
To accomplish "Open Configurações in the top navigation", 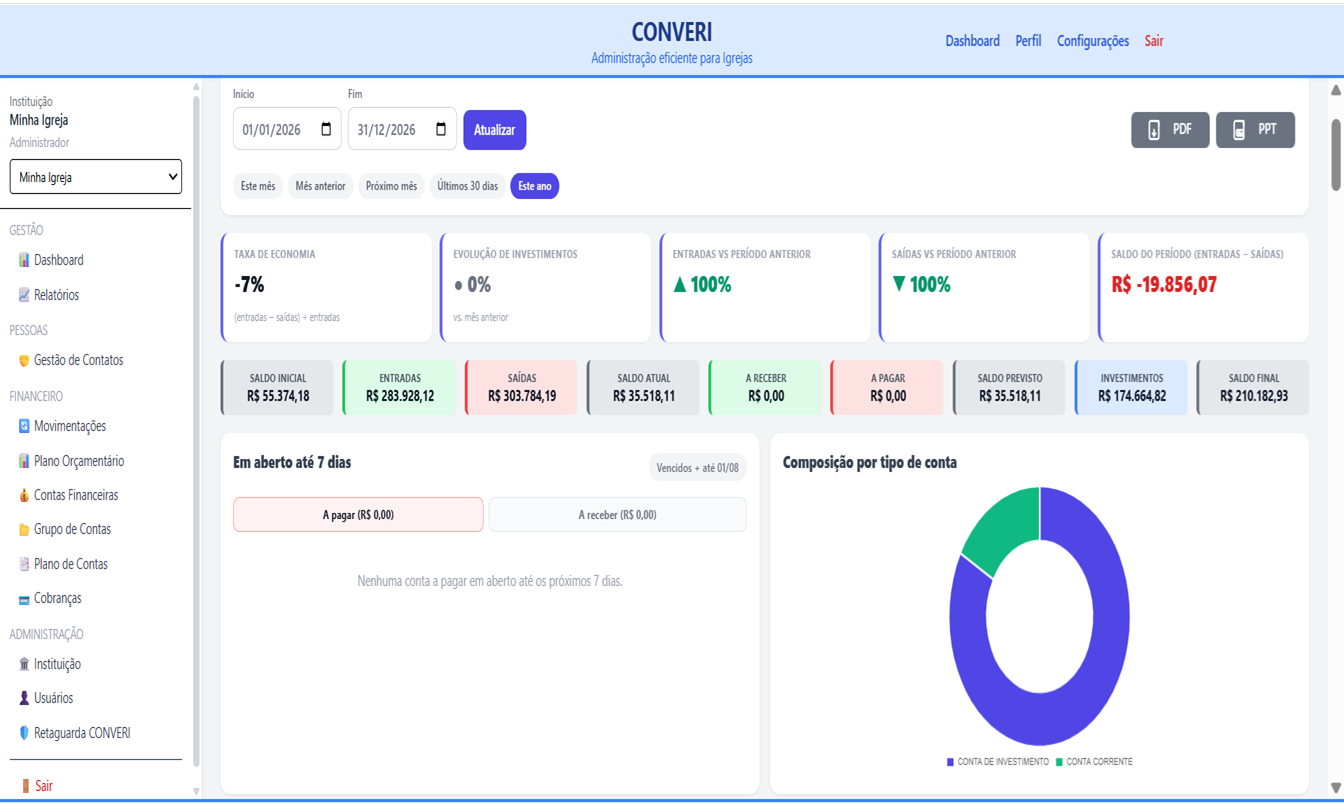I will click(x=1092, y=41).
